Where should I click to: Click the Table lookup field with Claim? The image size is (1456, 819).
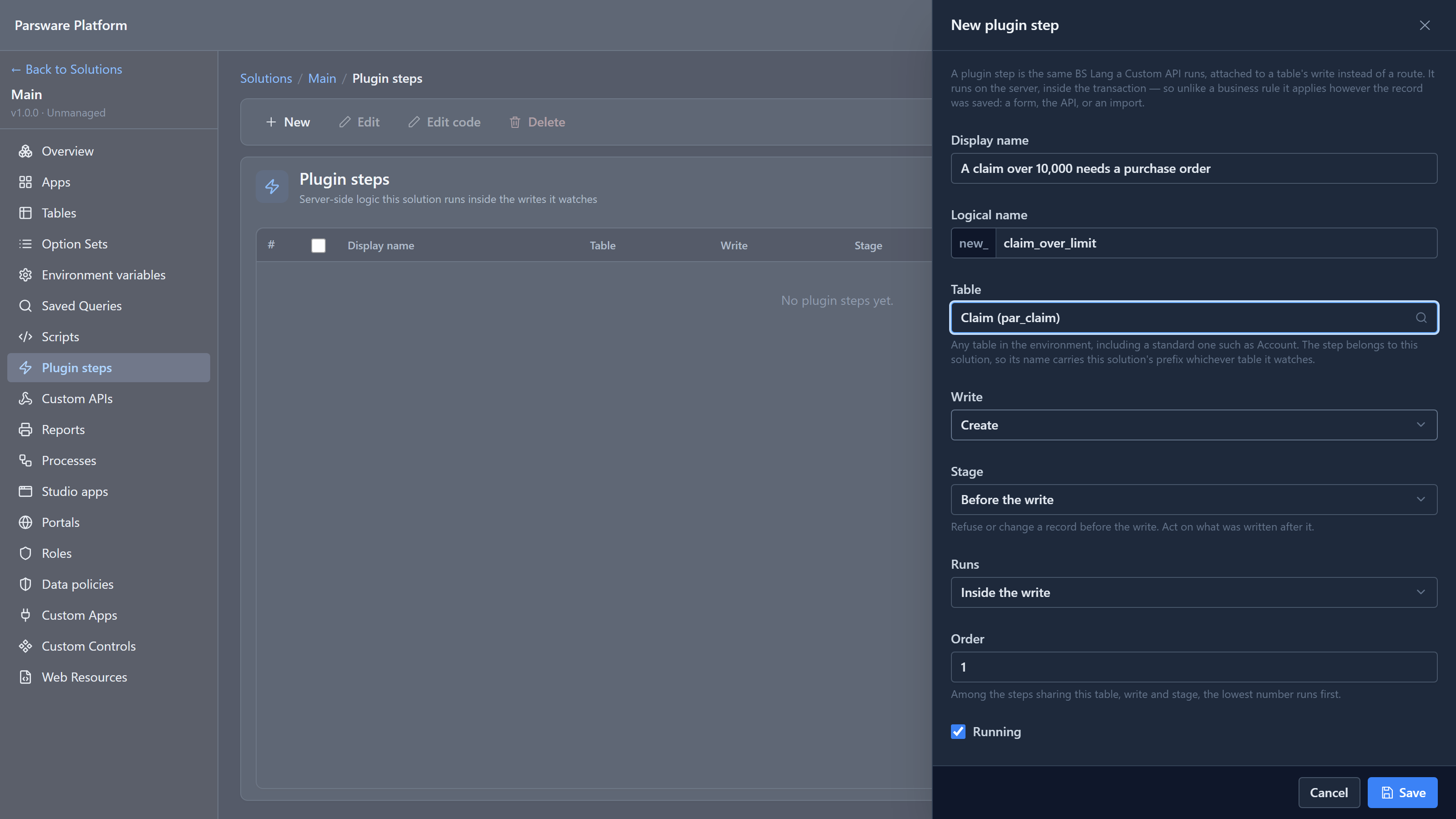[x=1194, y=318]
